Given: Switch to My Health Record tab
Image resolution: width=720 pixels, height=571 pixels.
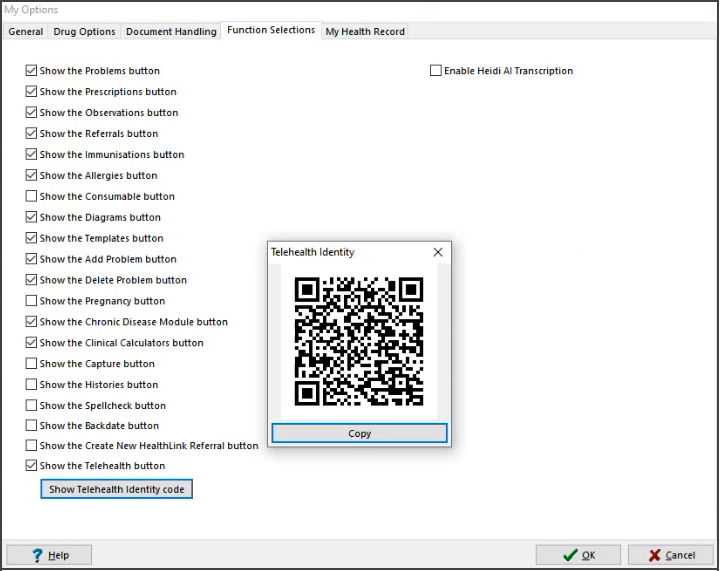Looking at the screenshot, I should click(x=365, y=32).
